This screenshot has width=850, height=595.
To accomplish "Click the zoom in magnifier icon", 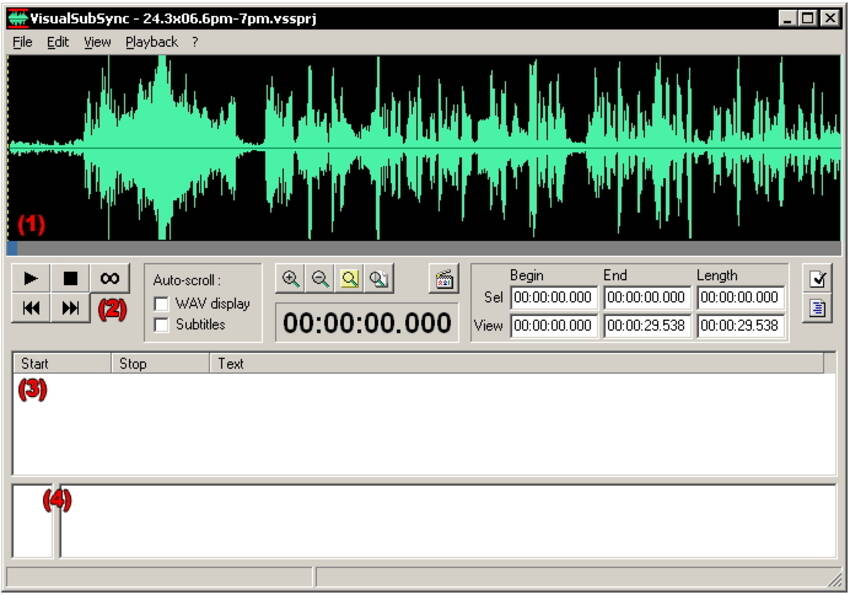I will coord(290,280).
